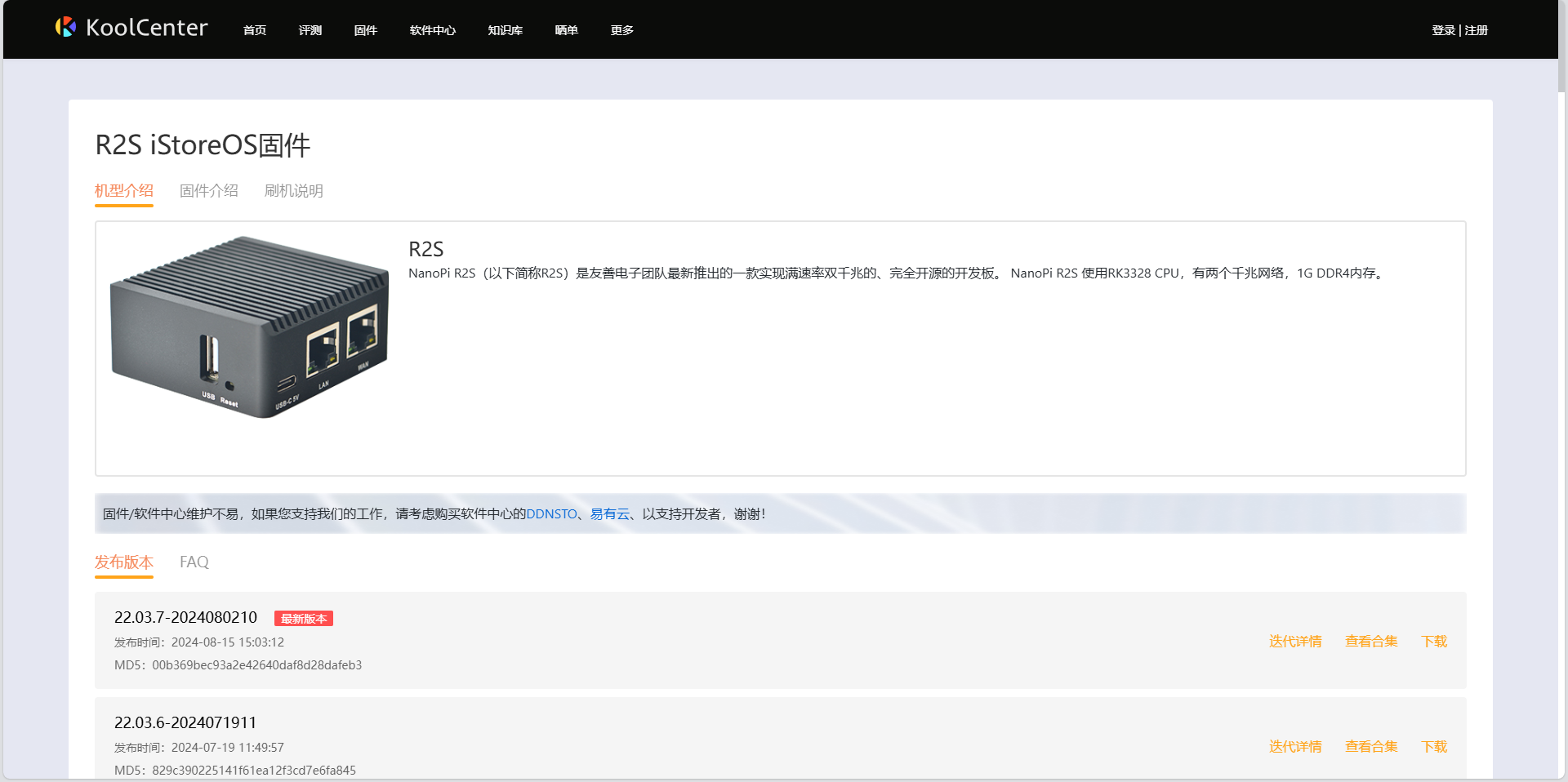Click 下载 to download version 22.03.6-2024071911

coord(1433,746)
